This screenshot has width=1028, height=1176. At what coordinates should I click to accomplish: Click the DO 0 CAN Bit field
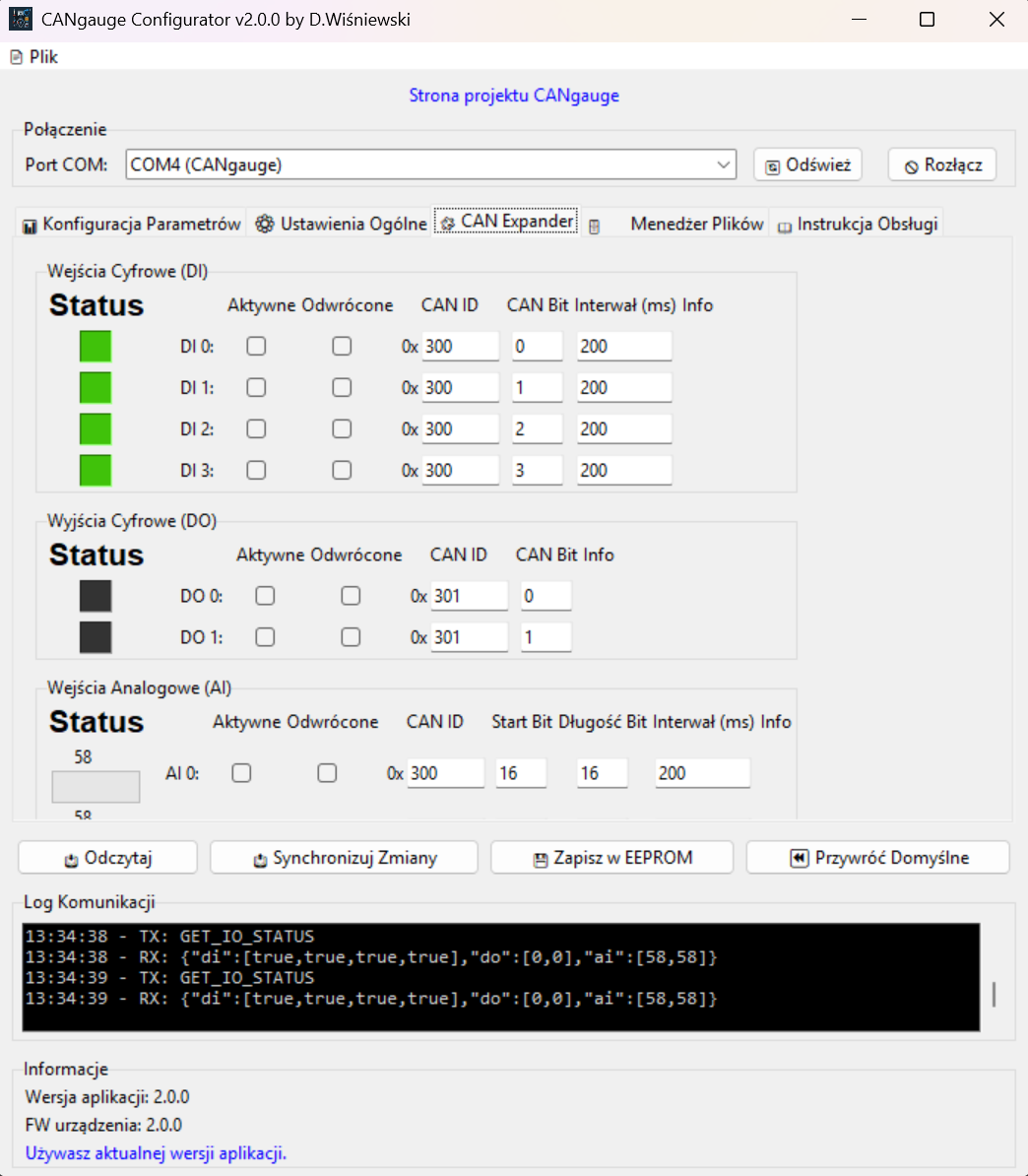[546, 596]
